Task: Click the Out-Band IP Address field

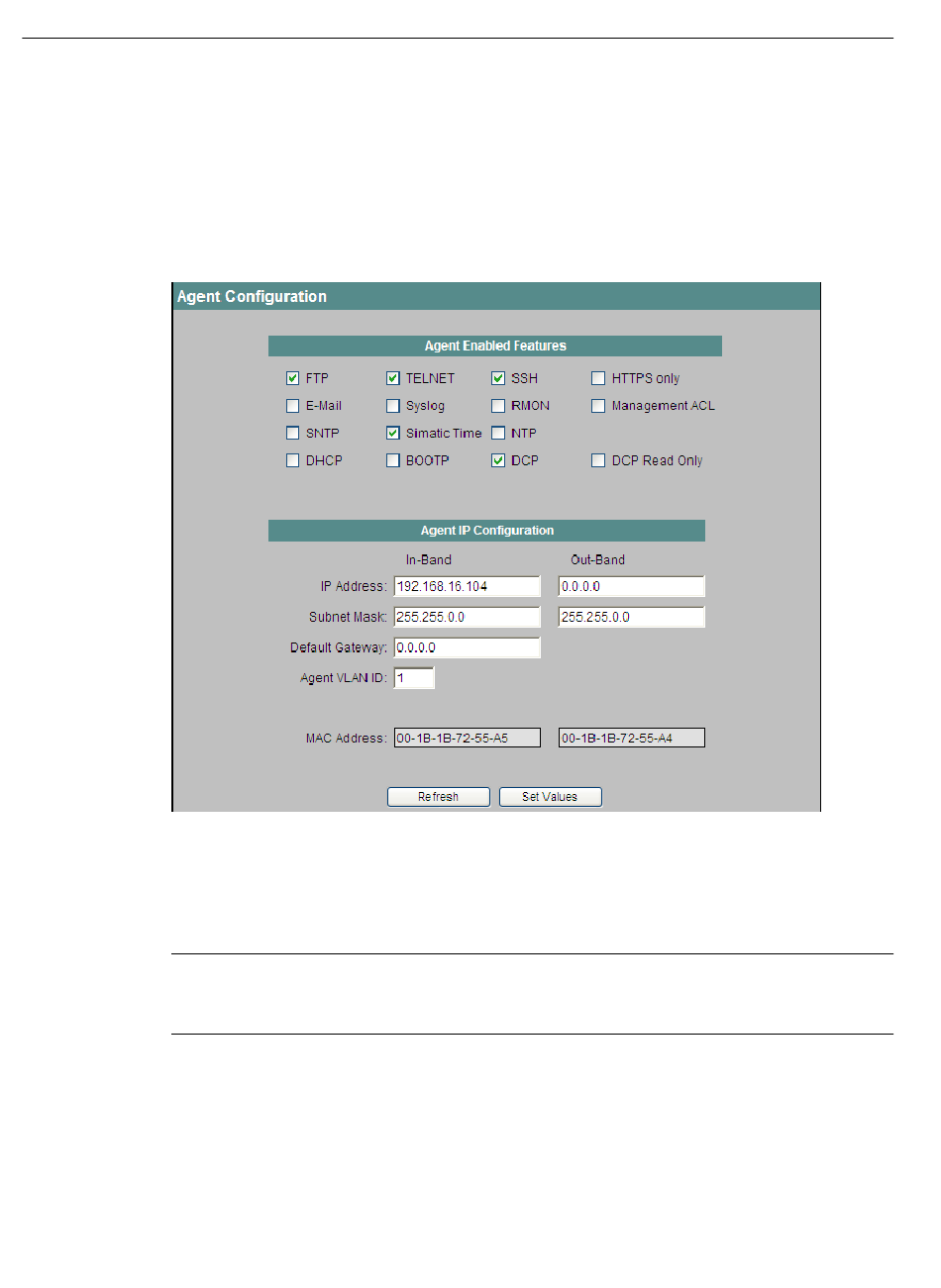Action: click(632, 586)
